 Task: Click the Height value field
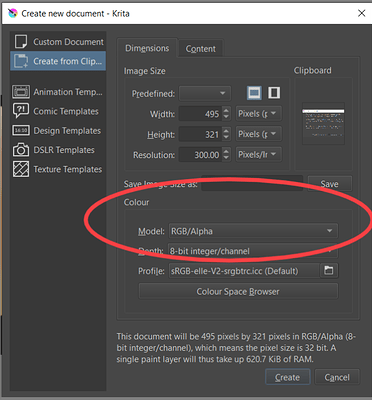tap(200, 134)
